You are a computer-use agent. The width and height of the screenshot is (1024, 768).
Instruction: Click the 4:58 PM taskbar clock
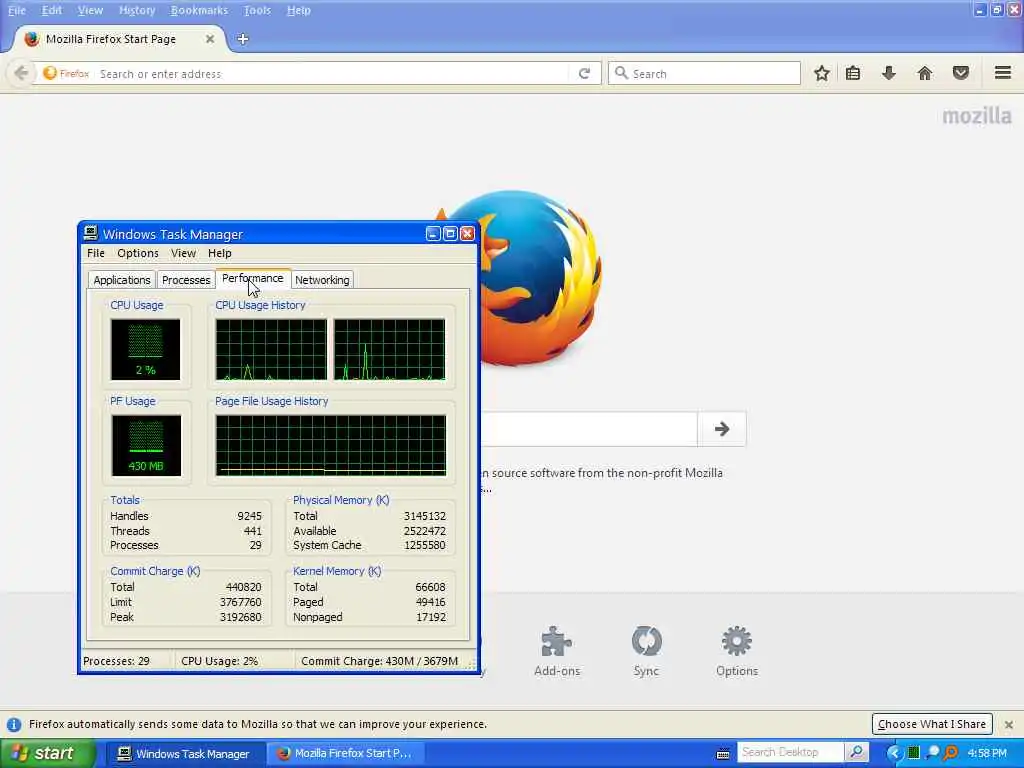tap(987, 753)
